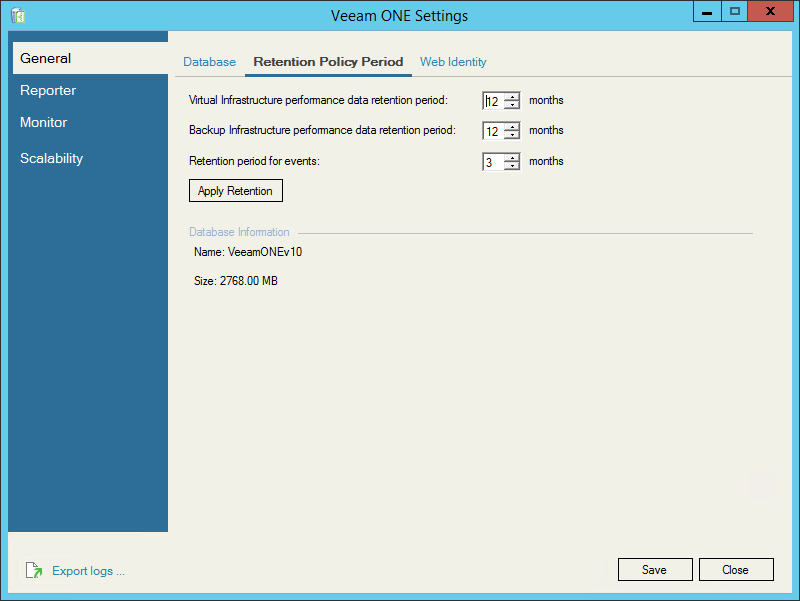800x601 pixels.
Task: Click the Backup Infrastructure retention value field
Action: (x=493, y=131)
